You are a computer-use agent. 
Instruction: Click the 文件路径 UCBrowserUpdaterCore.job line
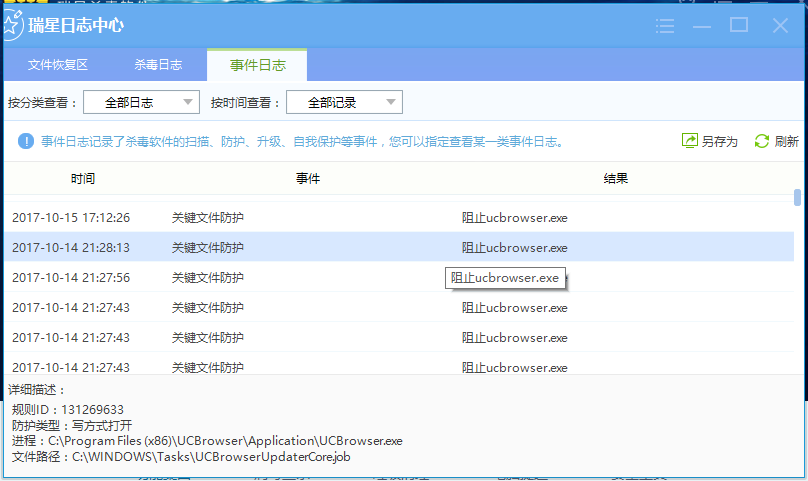click(x=181, y=457)
